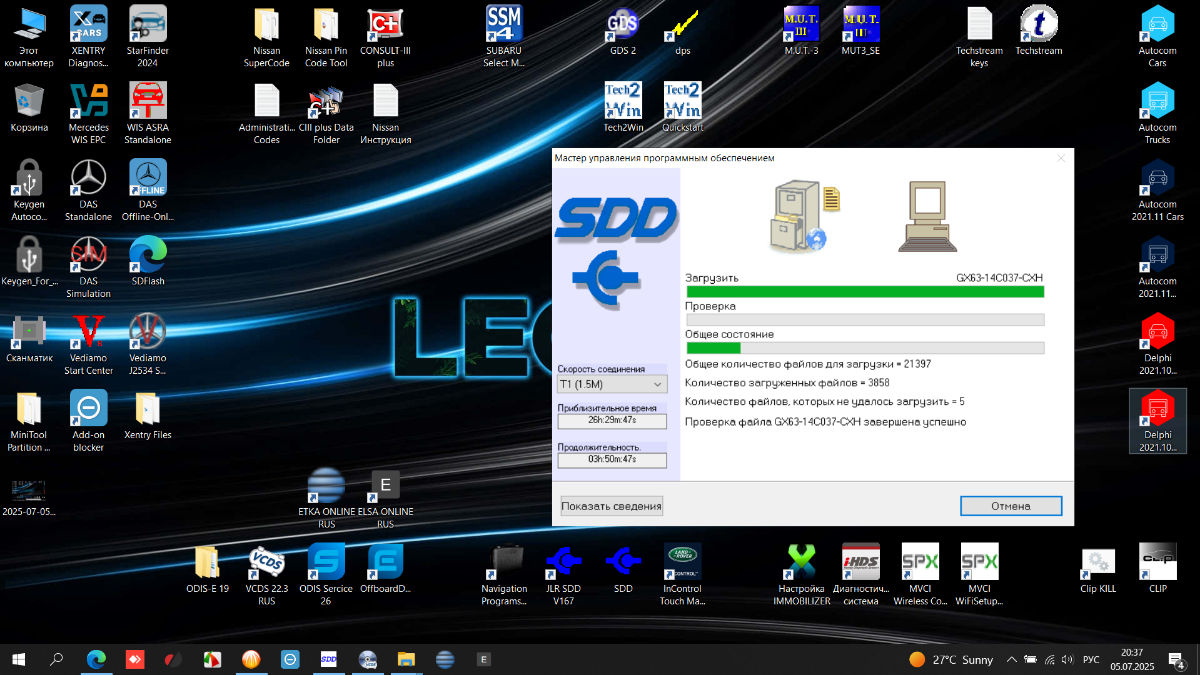Click text Количество загруженных файлов = 3858
The height and width of the screenshot is (675, 1200).
(x=787, y=383)
